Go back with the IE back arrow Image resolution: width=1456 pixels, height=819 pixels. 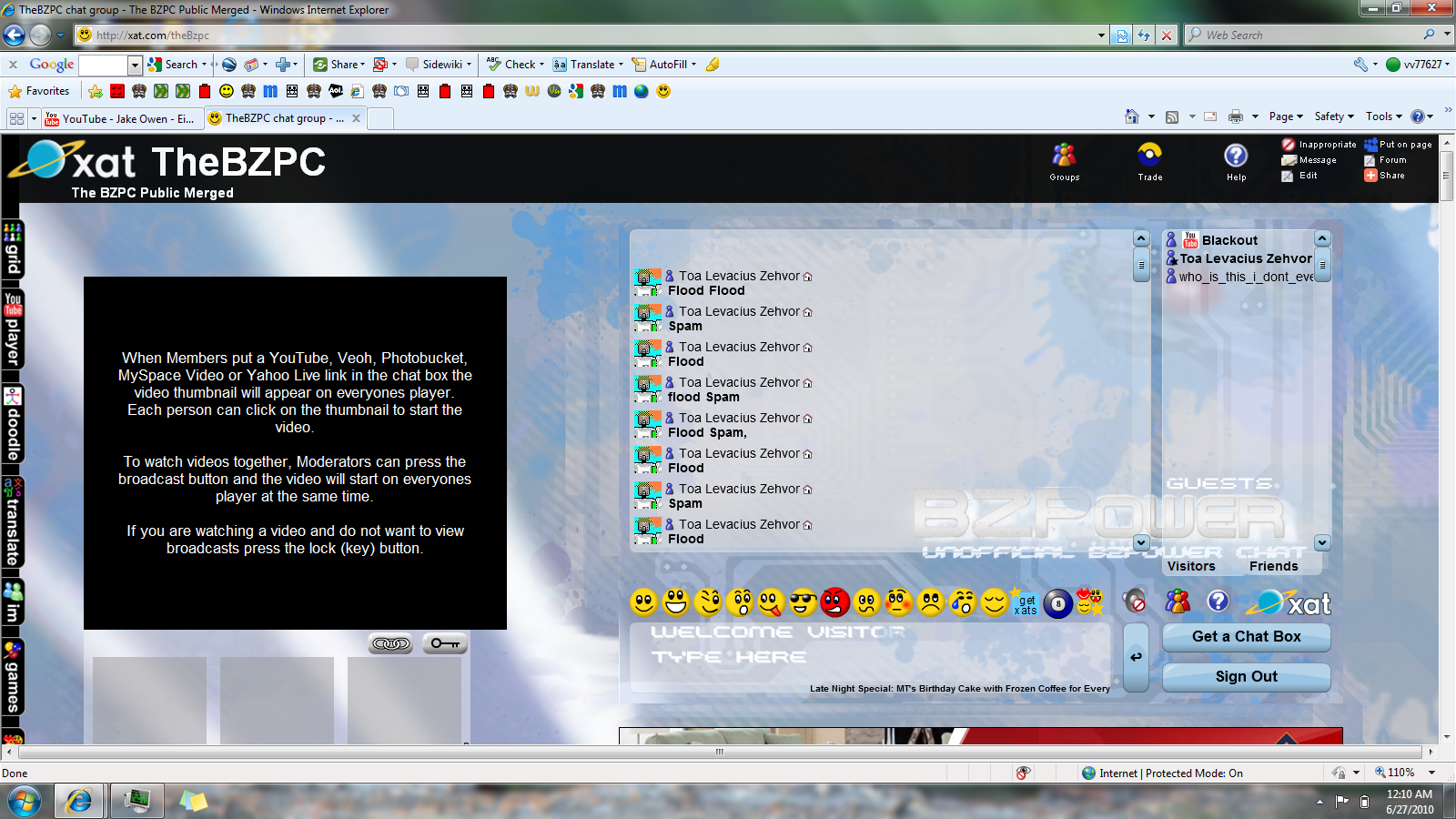pos(14,35)
